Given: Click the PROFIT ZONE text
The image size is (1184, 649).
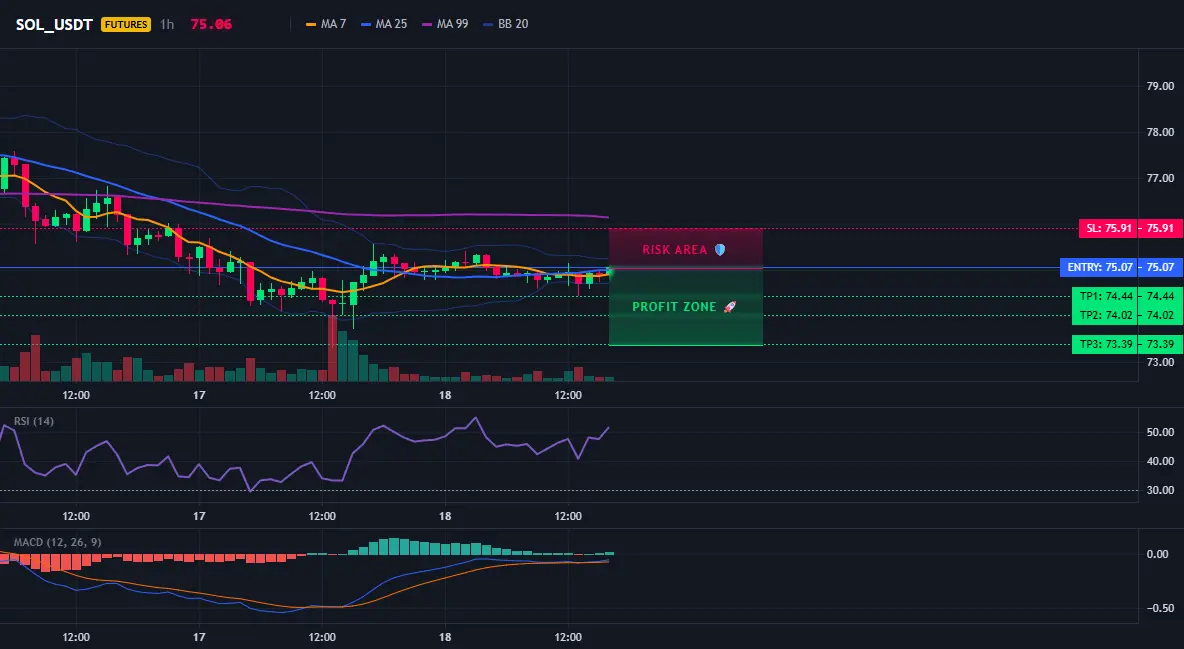Looking at the screenshot, I should click(674, 307).
